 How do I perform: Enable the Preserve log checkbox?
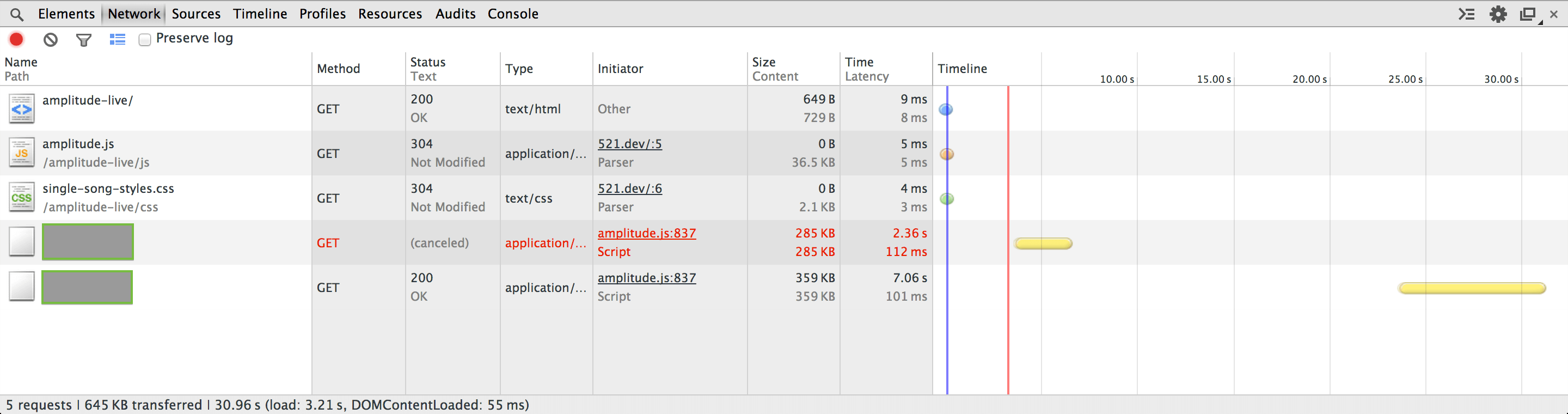pos(145,40)
